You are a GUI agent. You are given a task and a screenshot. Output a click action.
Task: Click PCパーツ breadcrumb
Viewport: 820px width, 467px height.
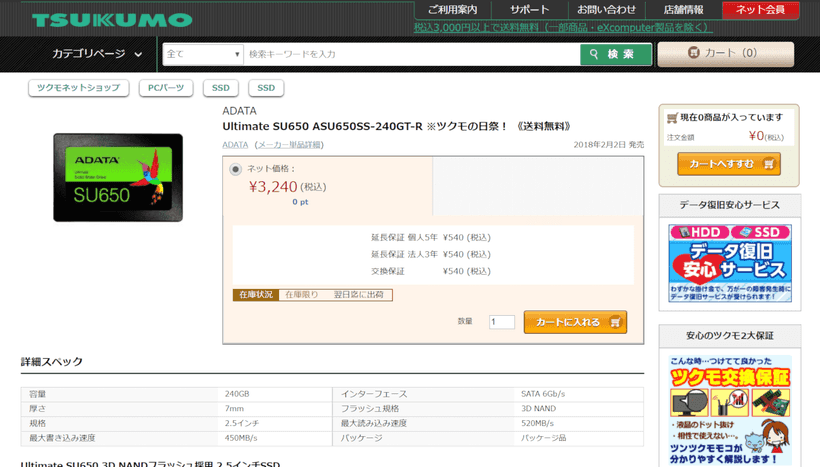coord(166,87)
